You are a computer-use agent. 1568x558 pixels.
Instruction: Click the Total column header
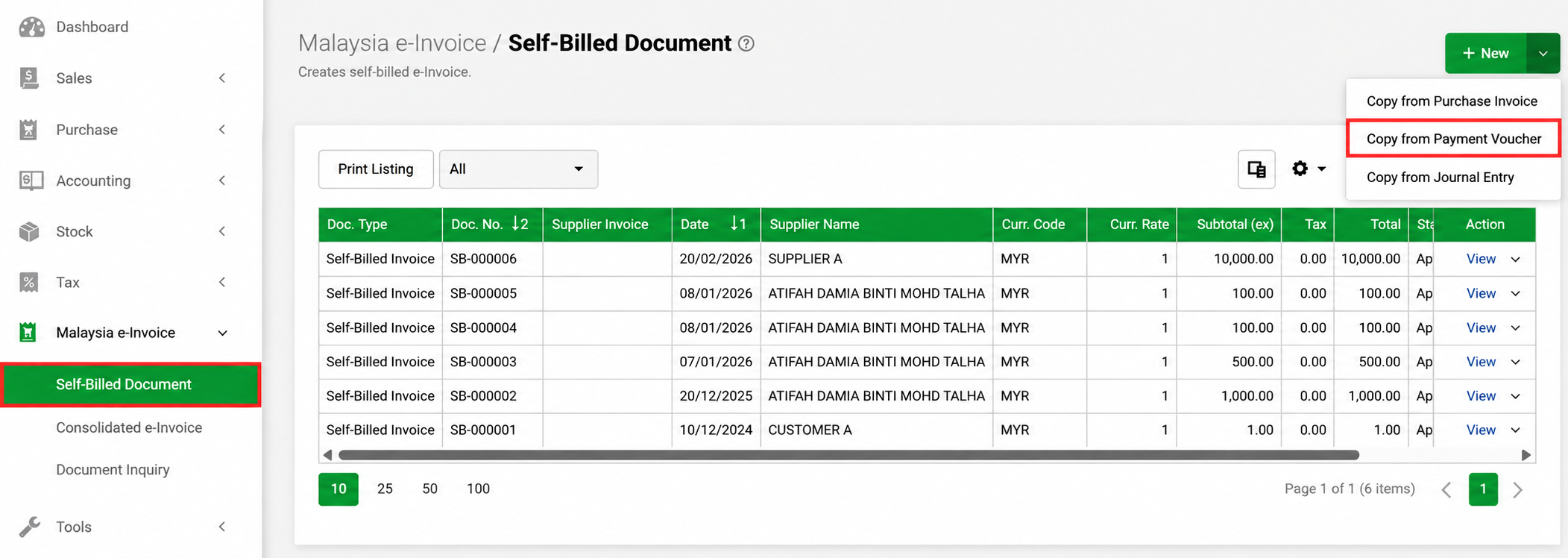1371,225
